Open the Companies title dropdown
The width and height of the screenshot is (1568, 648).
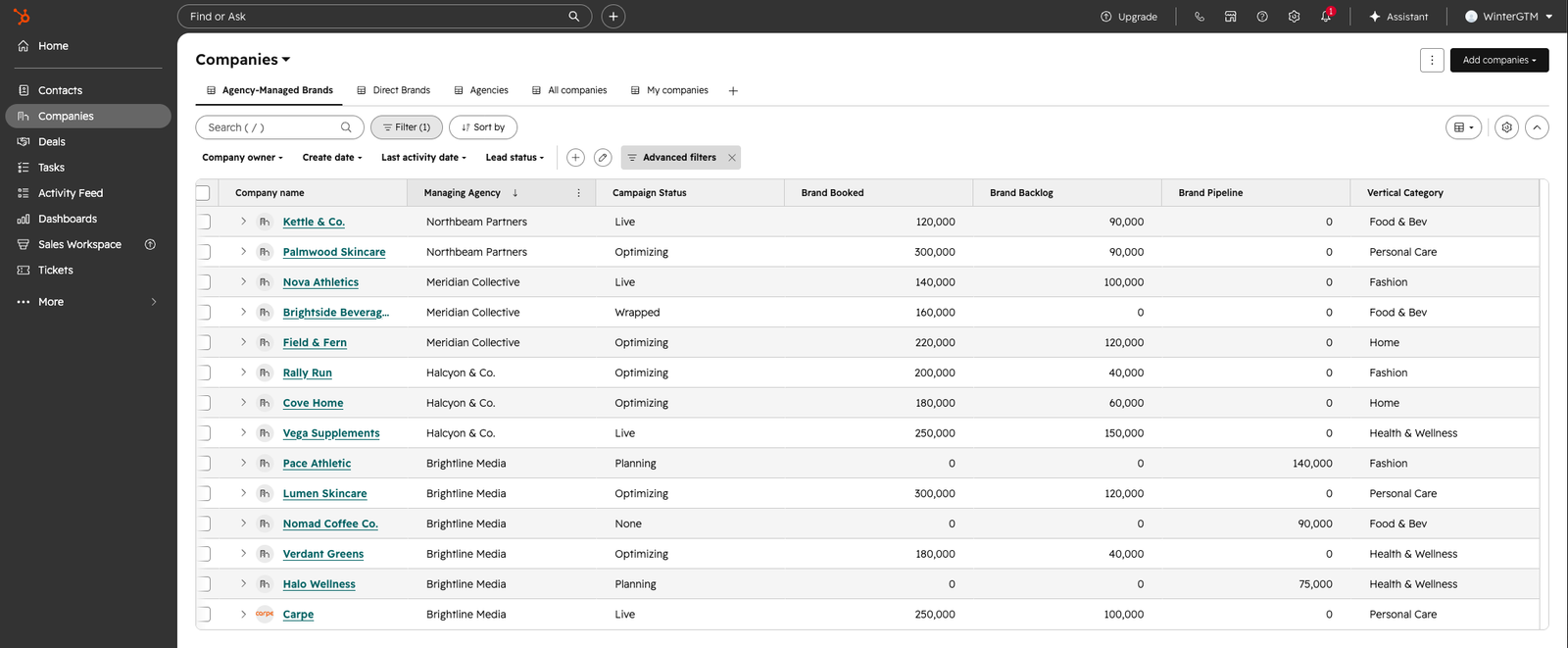click(x=243, y=60)
